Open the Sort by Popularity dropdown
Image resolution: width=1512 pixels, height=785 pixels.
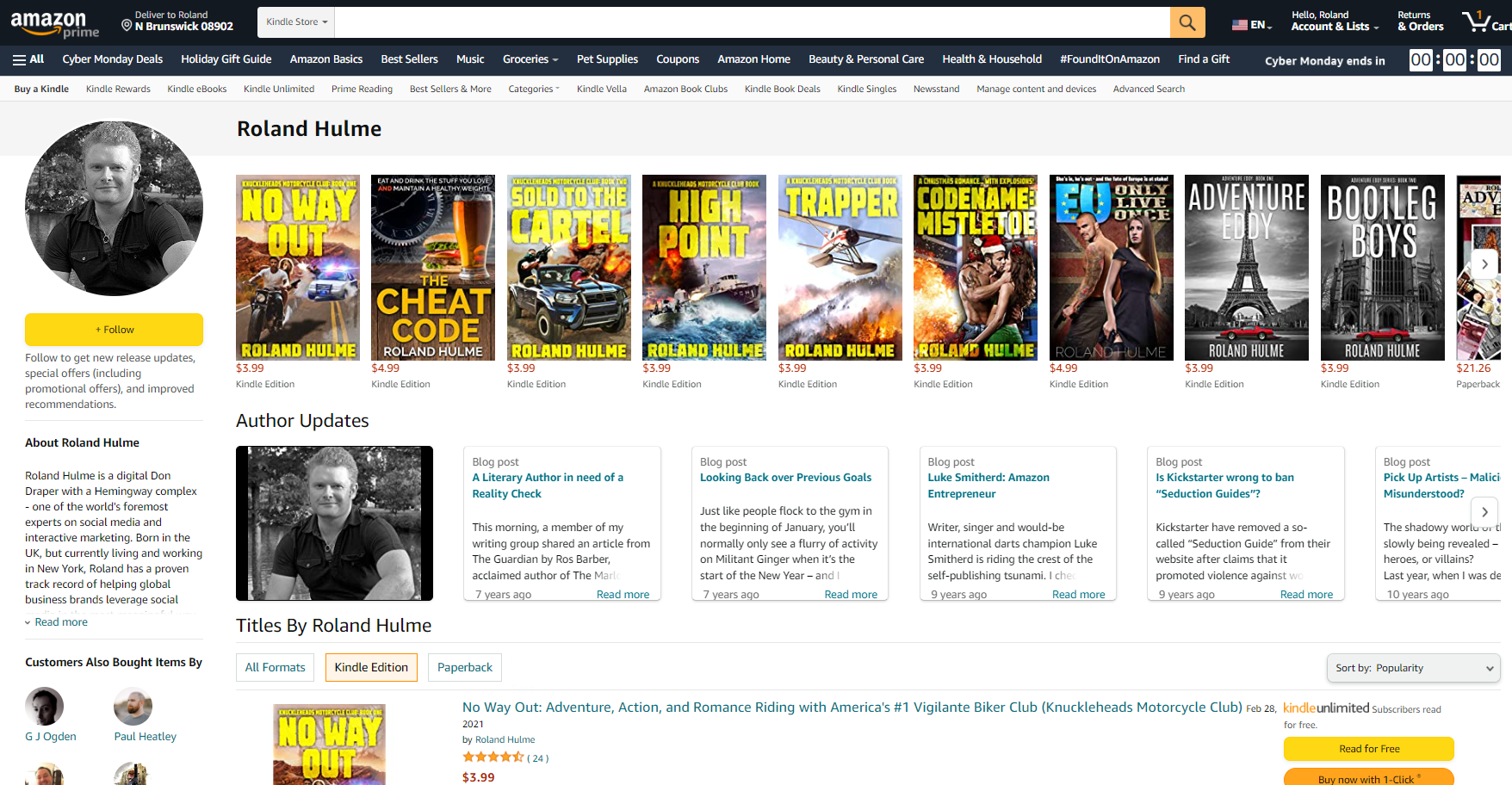pos(1413,668)
